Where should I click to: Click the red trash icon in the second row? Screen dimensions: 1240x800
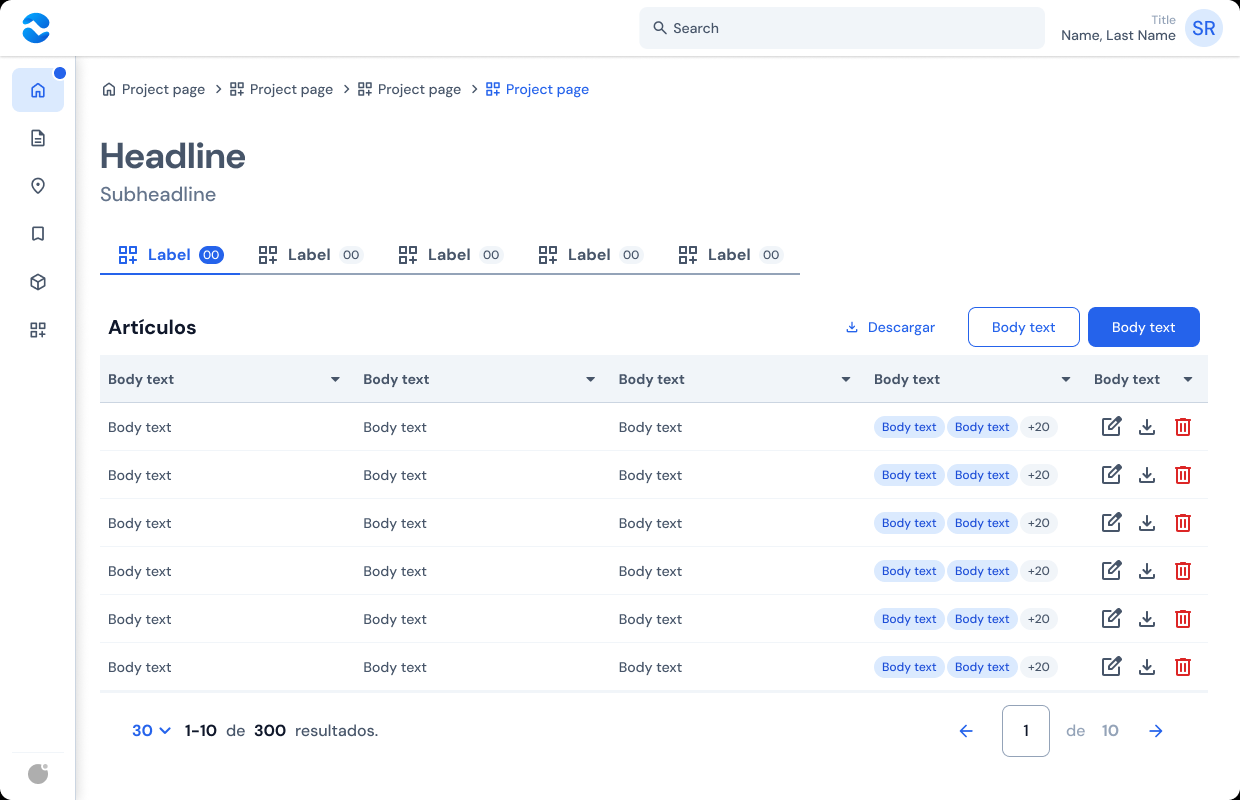(x=1183, y=475)
